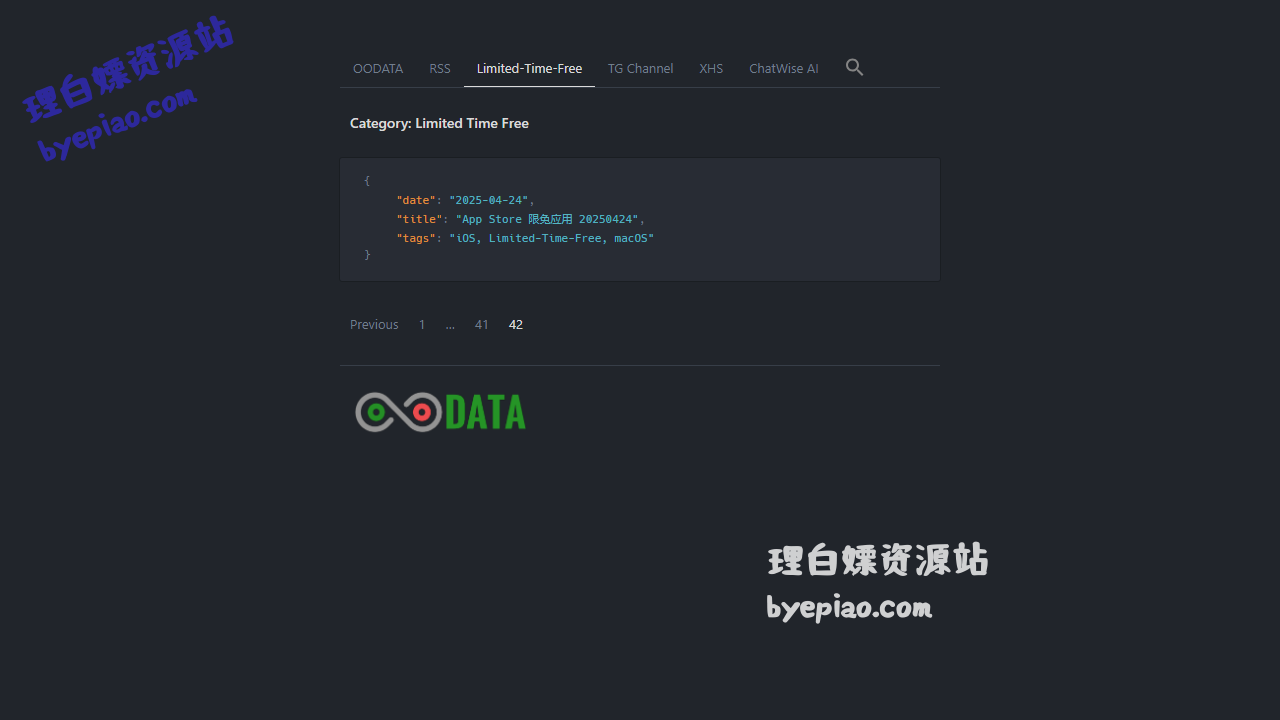Open the TG Channel tab
The width and height of the screenshot is (1280, 720).
pyautogui.click(x=640, y=69)
